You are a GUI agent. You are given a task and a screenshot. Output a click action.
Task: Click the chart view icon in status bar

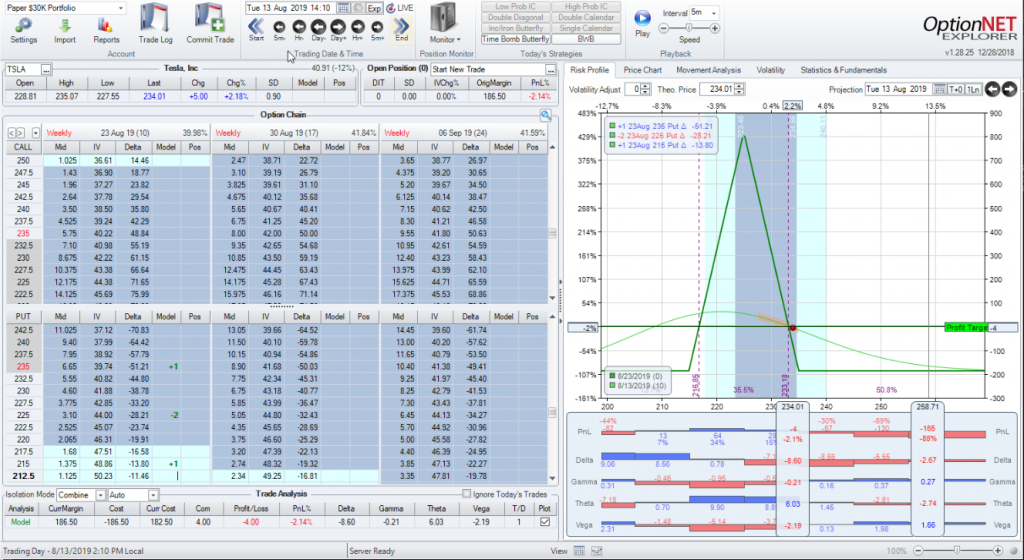(x=596, y=551)
